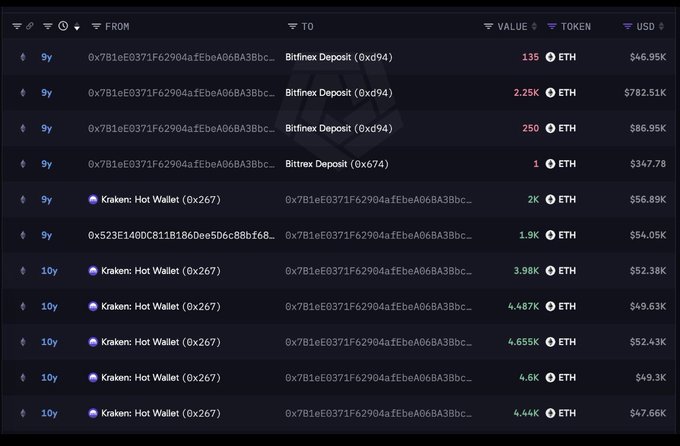Click Ethereum chain icon in the 4.44K ETH row
The height and width of the screenshot is (446, 680).
point(23,413)
